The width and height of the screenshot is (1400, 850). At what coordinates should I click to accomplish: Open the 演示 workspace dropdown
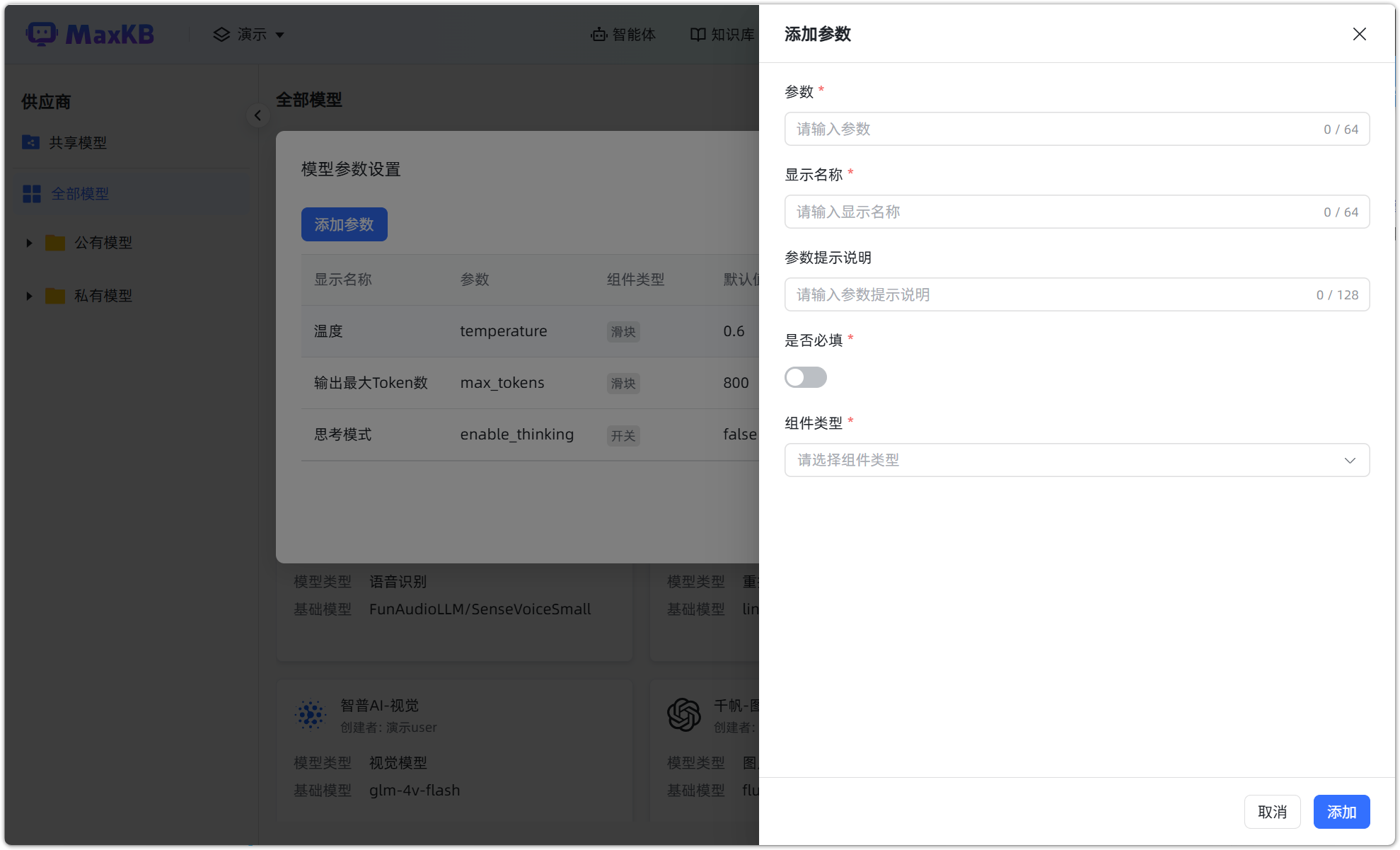tap(248, 34)
